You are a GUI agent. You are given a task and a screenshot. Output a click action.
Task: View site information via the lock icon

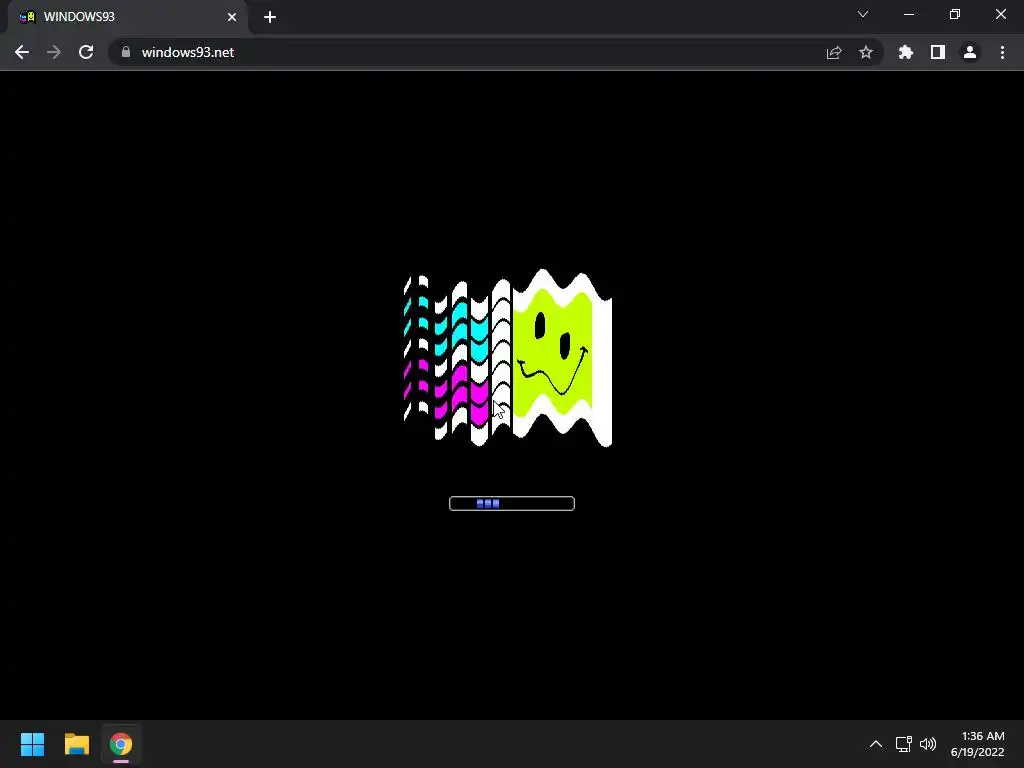[x=126, y=52]
